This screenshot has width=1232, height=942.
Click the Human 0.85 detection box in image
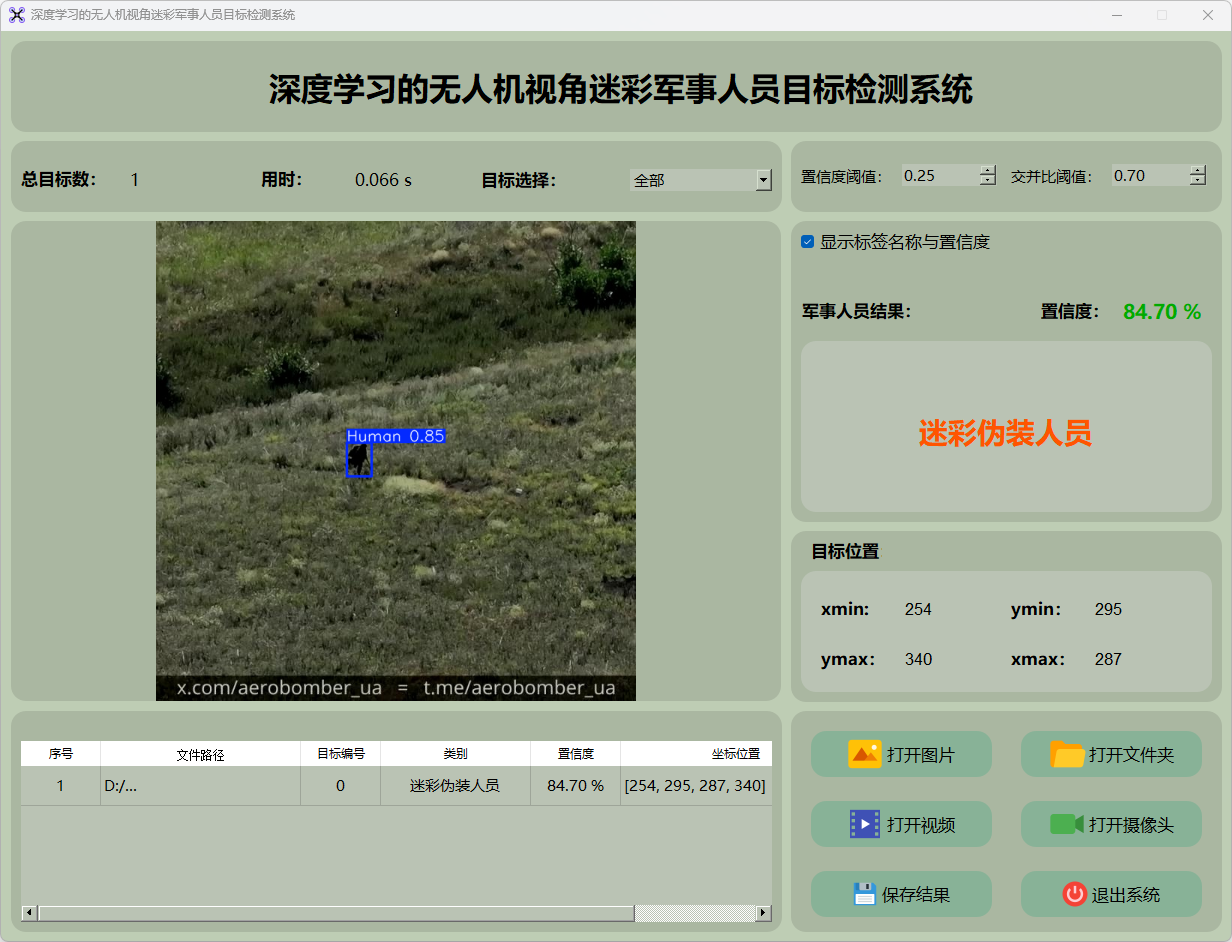point(359,460)
